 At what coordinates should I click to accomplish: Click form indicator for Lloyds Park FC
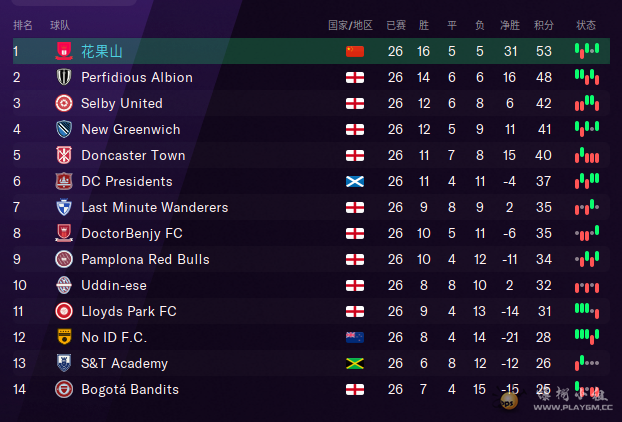(586, 311)
